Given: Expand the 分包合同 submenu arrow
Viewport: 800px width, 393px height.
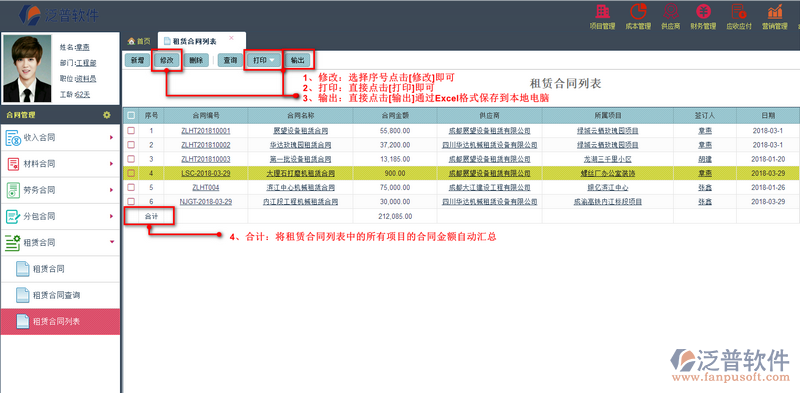Looking at the screenshot, I should tap(111, 216).
